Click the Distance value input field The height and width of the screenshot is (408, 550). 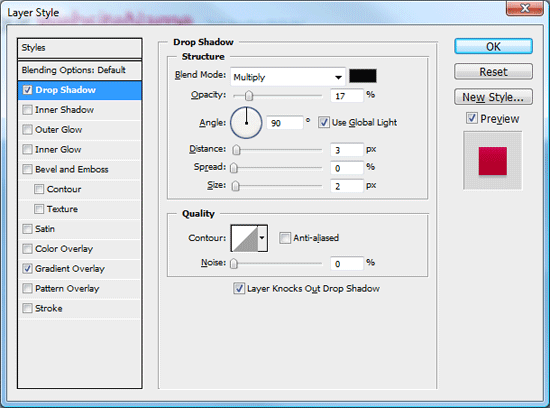click(347, 150)
